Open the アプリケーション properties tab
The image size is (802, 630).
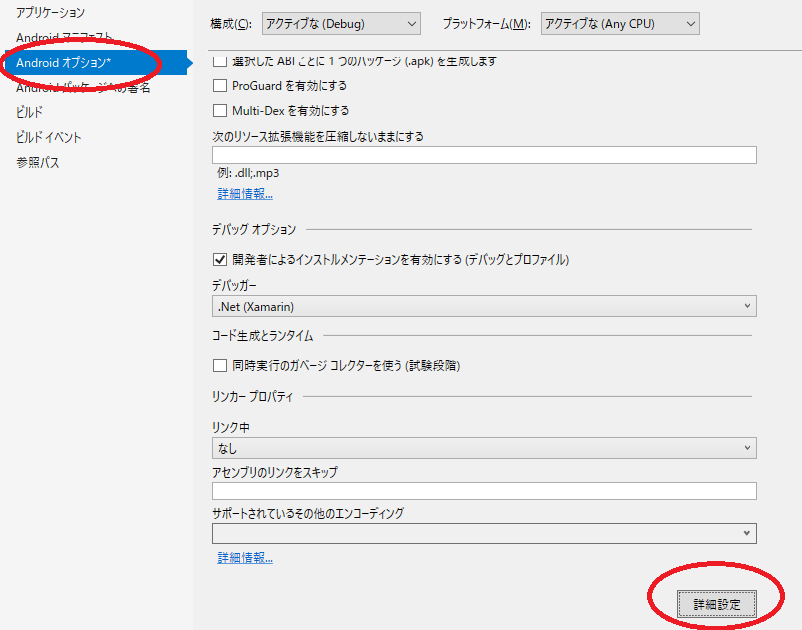click(x=50, y=12)
